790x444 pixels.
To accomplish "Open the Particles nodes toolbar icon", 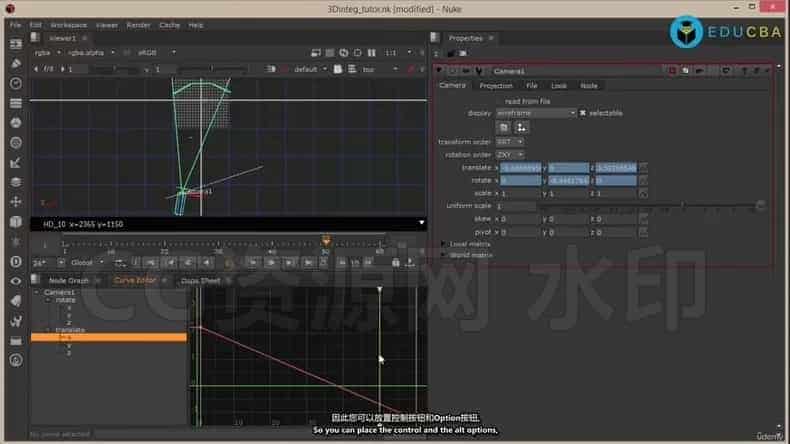I will click(x=16, y=241).
